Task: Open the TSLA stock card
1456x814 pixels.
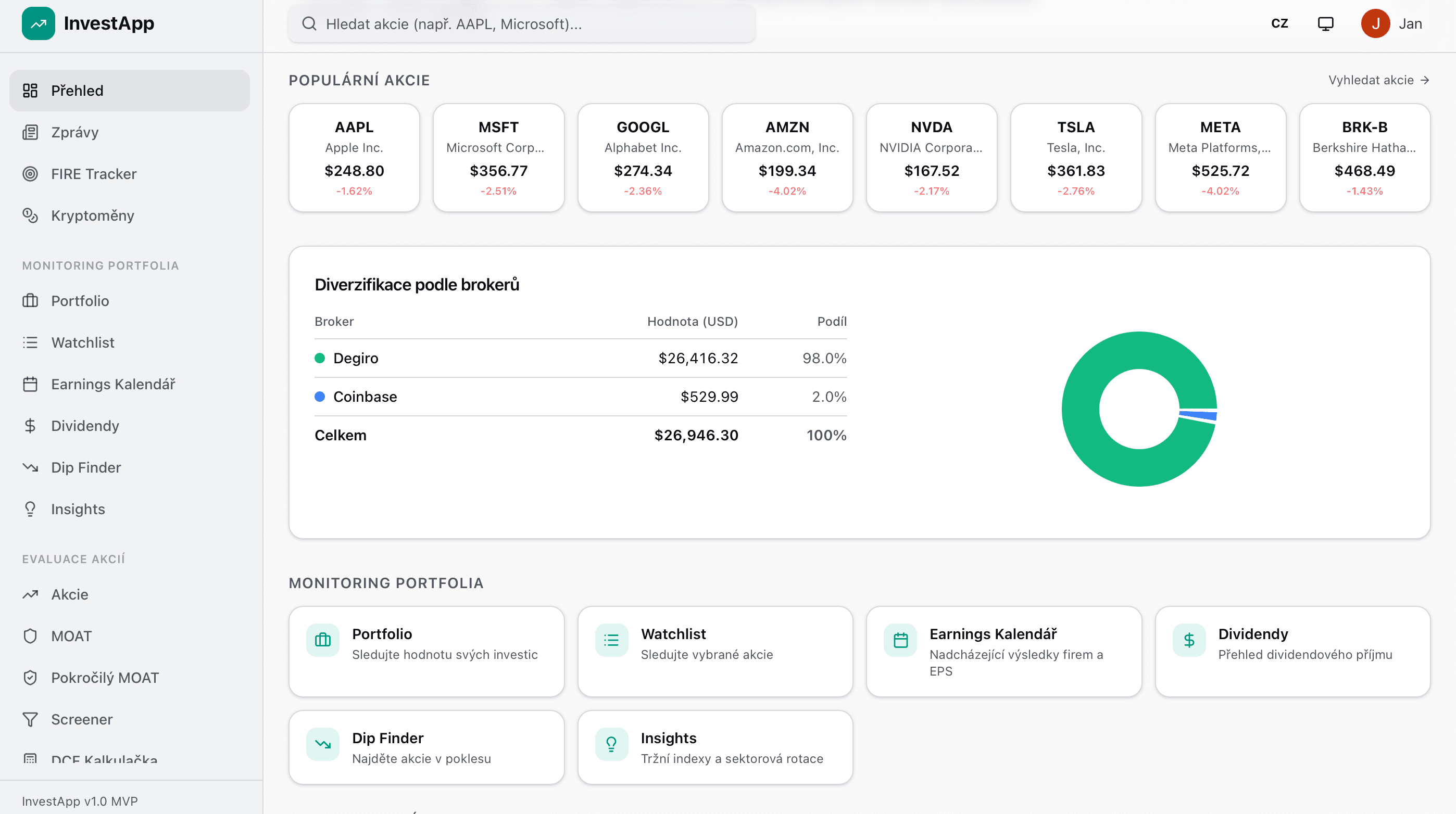Action: point(1076,158)
